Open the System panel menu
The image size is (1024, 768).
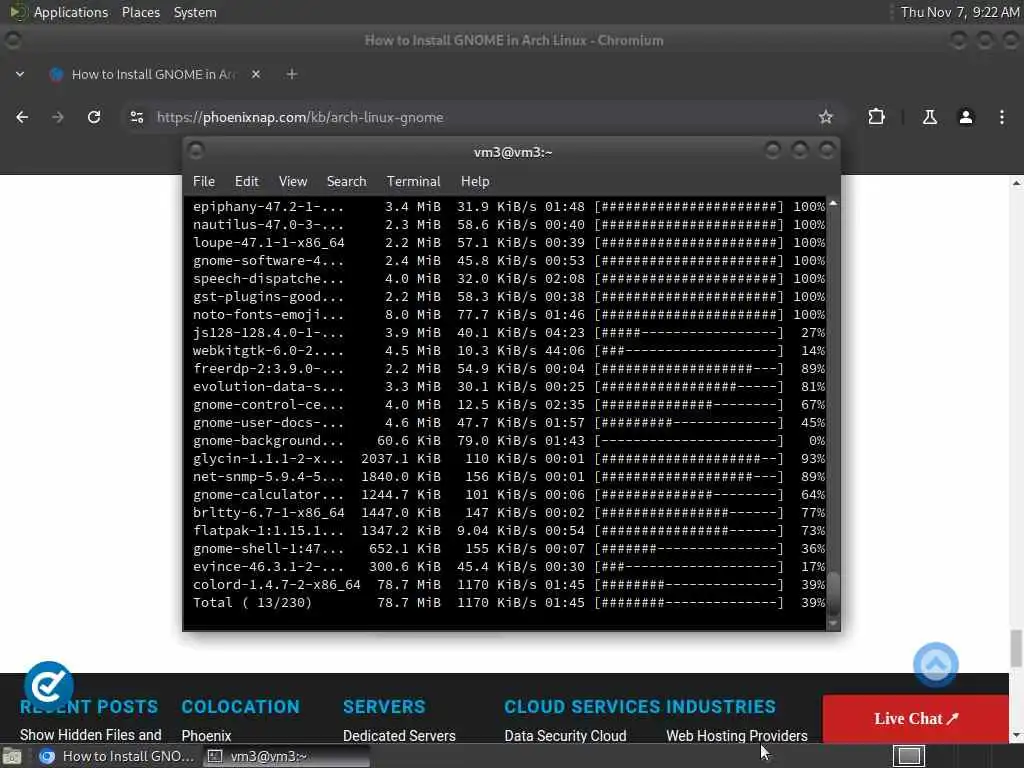click(x=195, y=12)
